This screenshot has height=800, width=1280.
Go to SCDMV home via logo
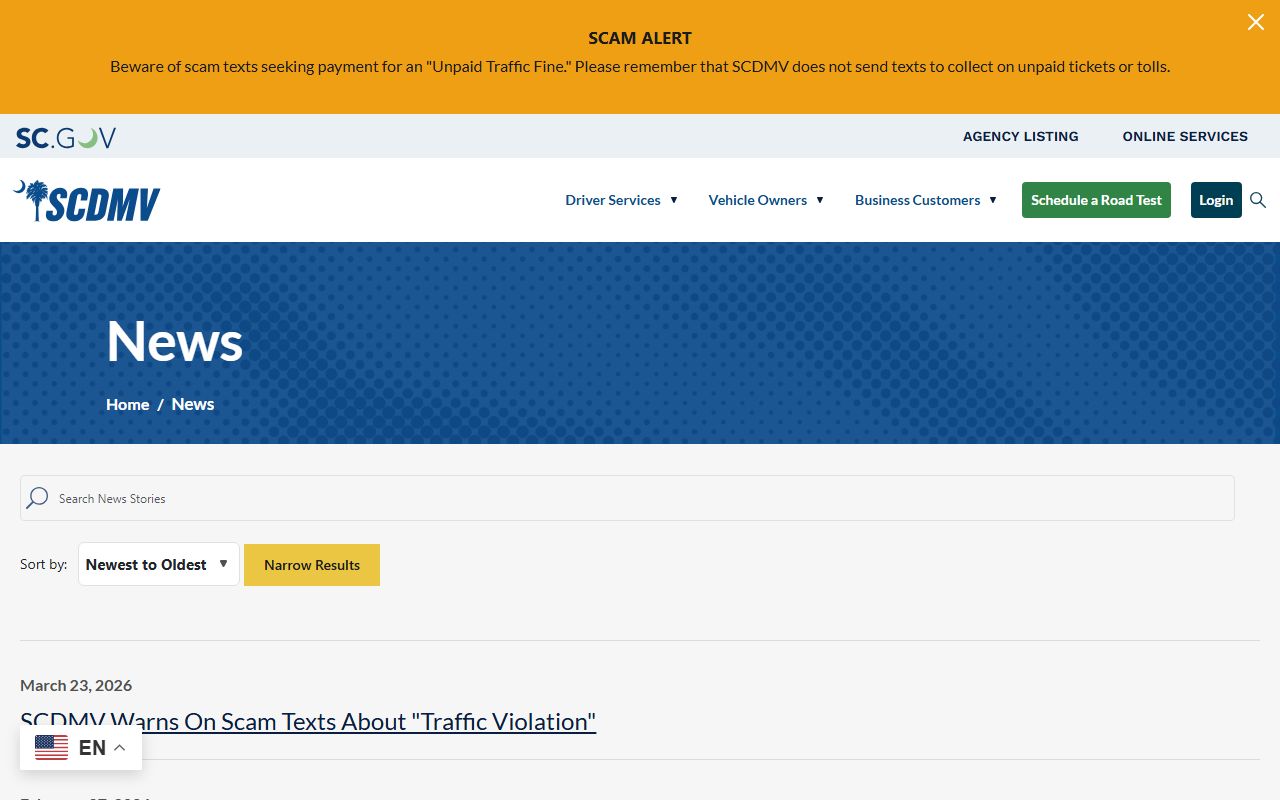coord(86,201)
